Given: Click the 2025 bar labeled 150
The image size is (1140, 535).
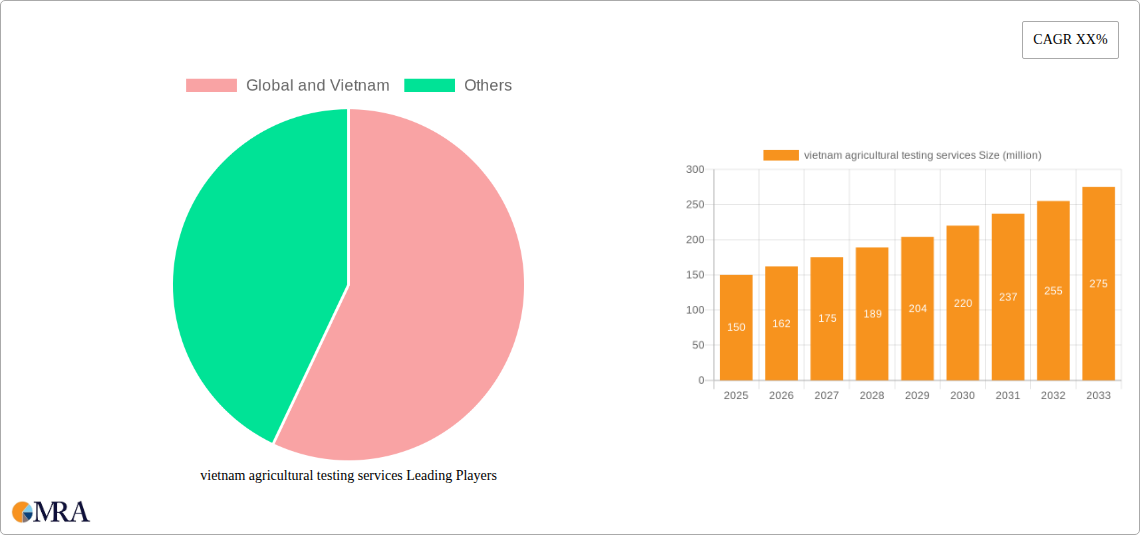Looking at the screenshot, I should [736, 327].
